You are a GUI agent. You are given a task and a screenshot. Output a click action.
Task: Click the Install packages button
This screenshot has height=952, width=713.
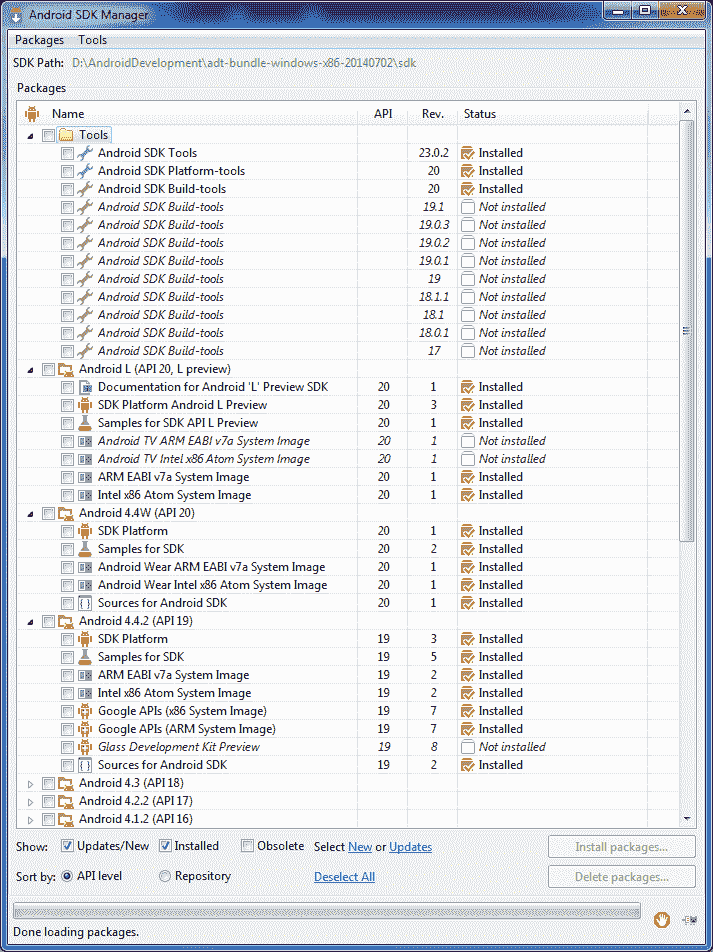tap(622, 847)
